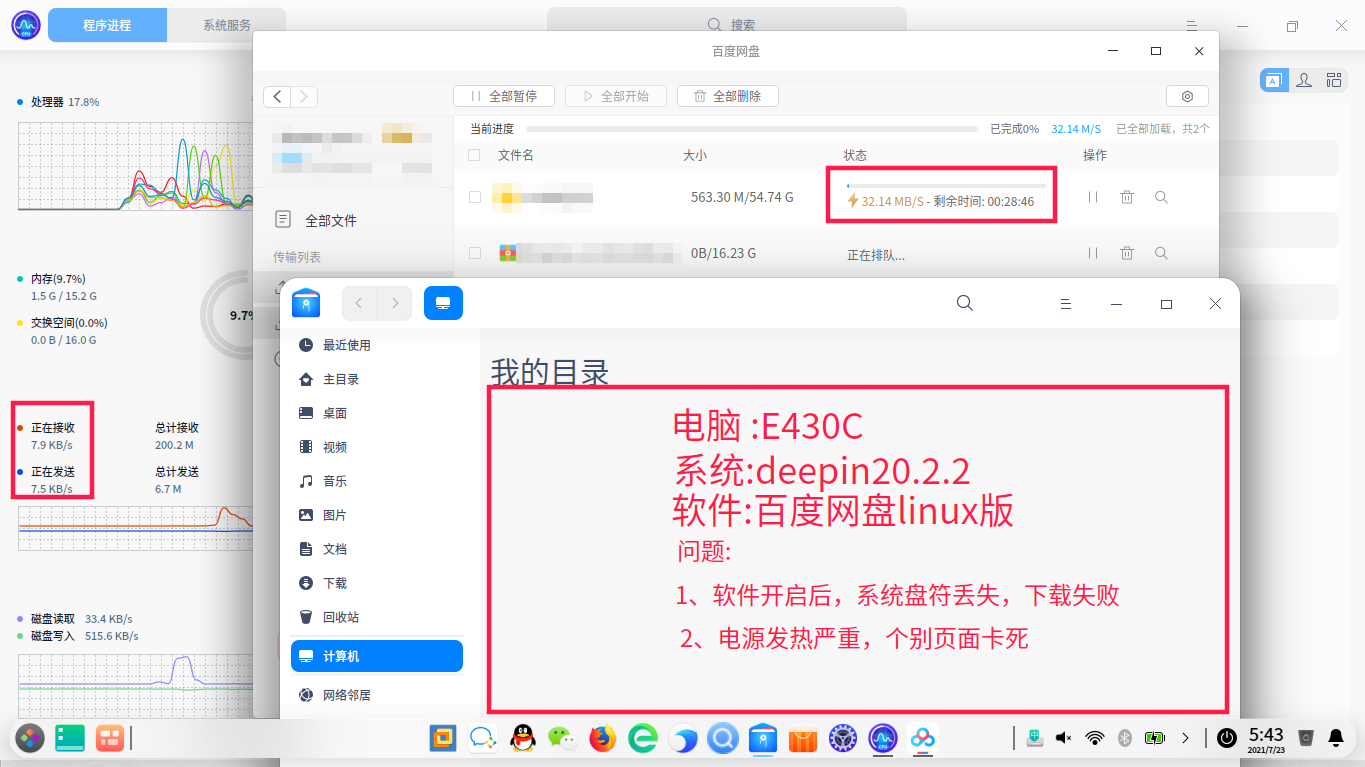Switch to the 系统服务 tab
1365x767 pixels.
pyautogui.click(x=227, y=25)
